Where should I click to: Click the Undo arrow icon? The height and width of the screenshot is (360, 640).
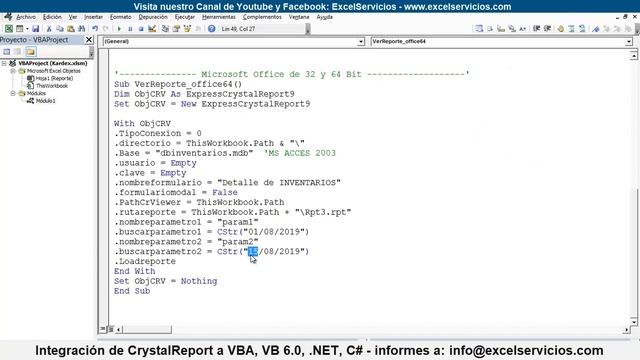coord(95,29)
